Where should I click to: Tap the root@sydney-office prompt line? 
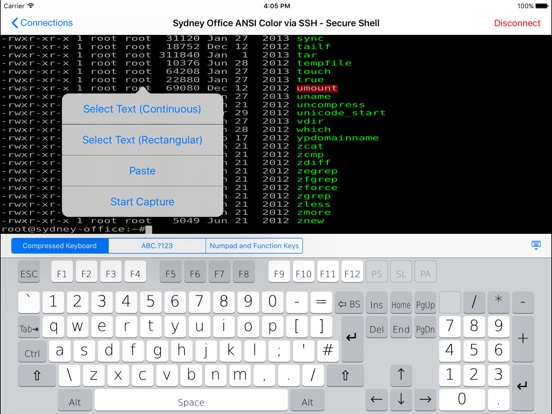pyautogui.click(x=76, y=230)
